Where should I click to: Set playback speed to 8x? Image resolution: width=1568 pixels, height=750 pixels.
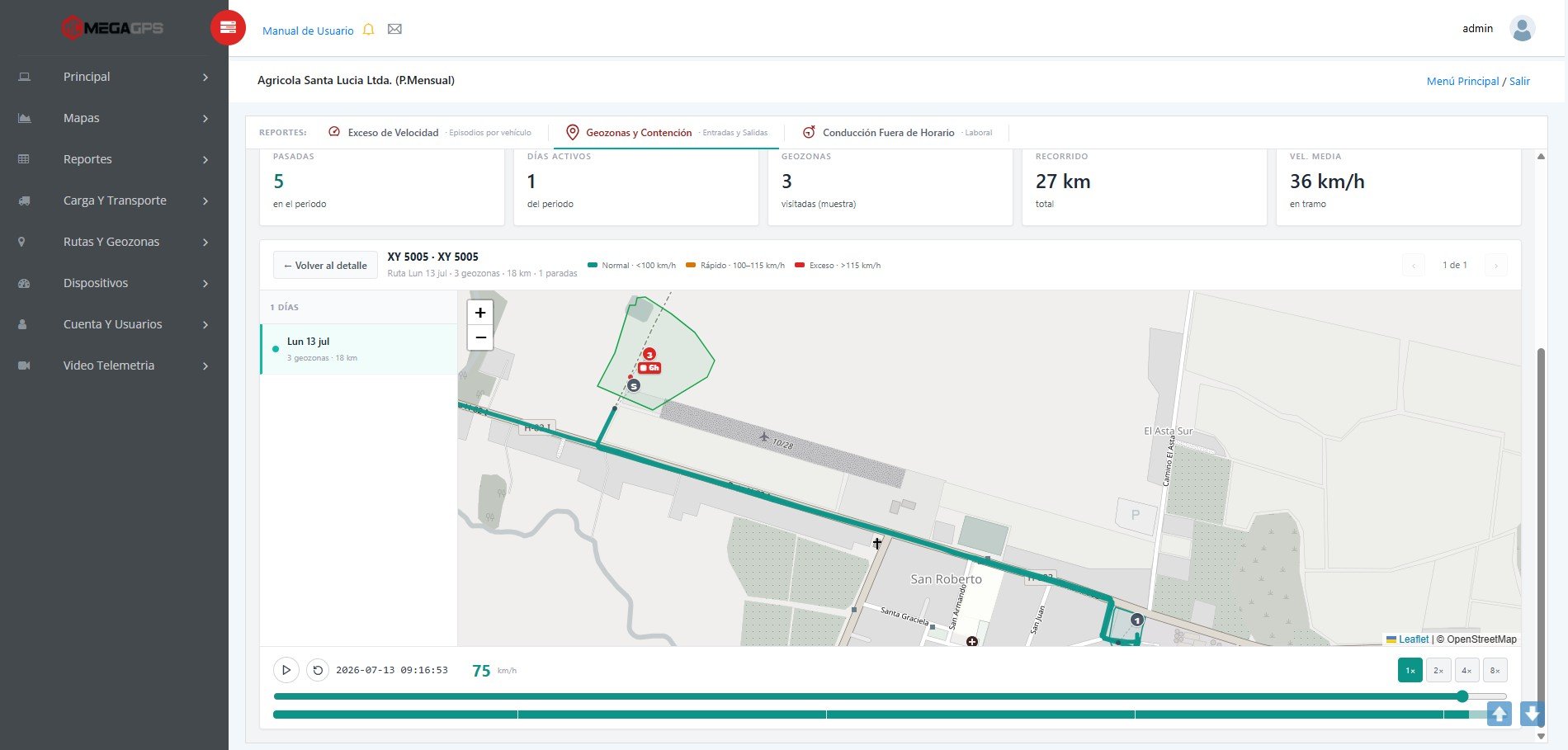tap(1495, 670)
